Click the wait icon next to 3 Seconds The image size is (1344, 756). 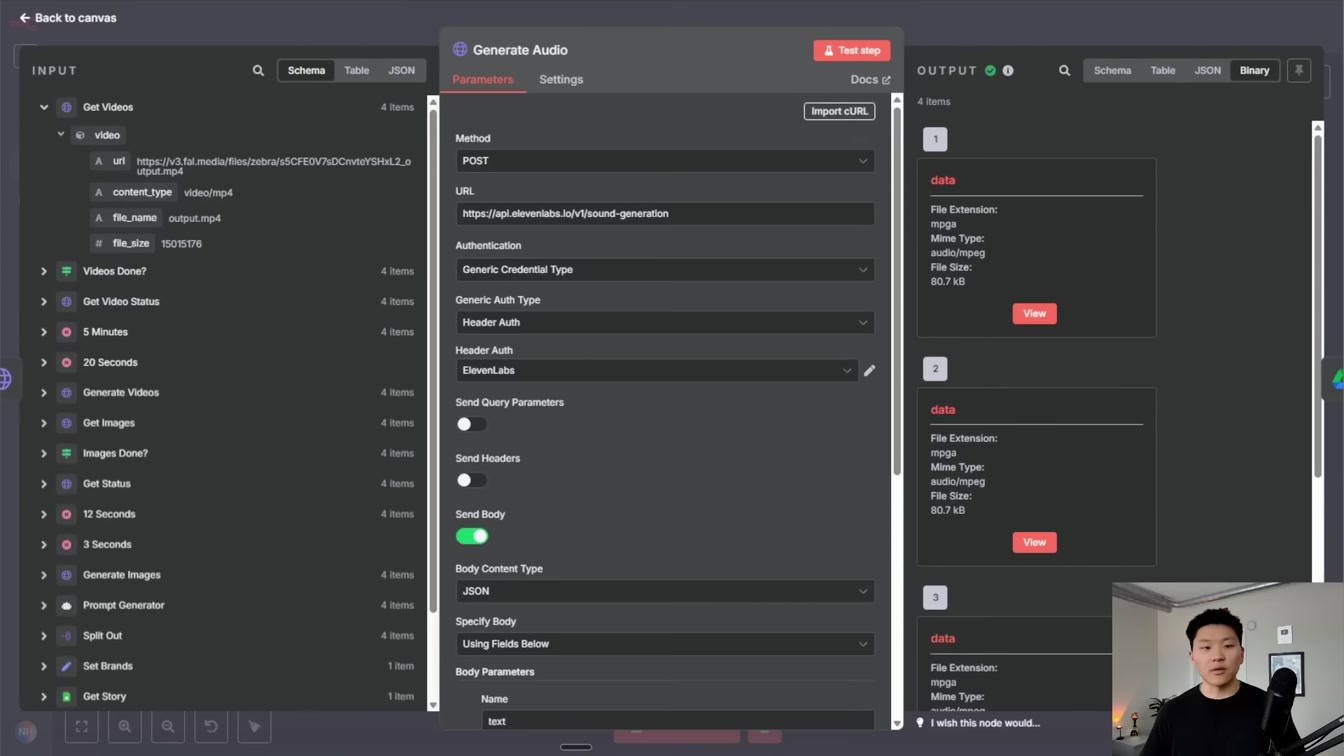(67, 545)
